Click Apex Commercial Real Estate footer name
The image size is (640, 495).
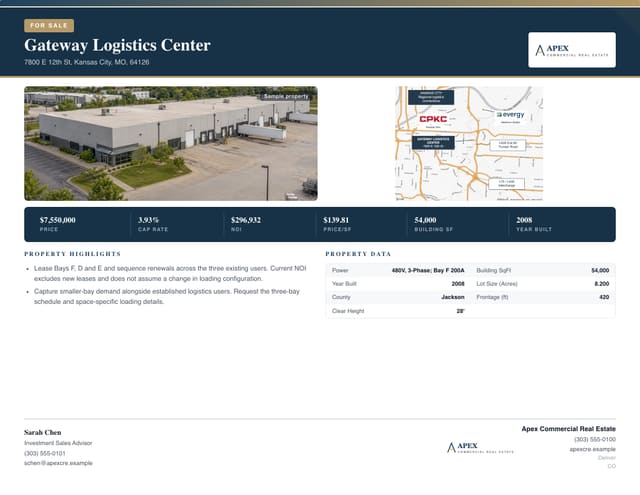click(x=569, y=429)
